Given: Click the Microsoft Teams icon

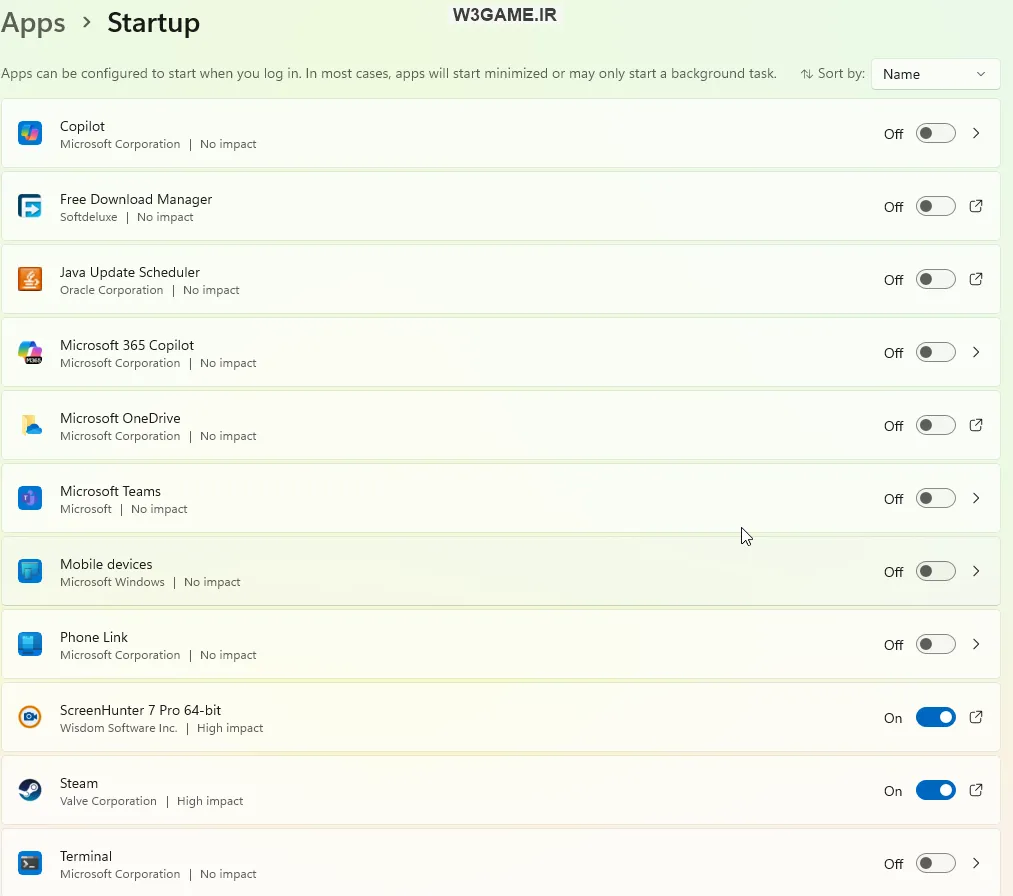Looking at the screenshot, I should [30, 498].
